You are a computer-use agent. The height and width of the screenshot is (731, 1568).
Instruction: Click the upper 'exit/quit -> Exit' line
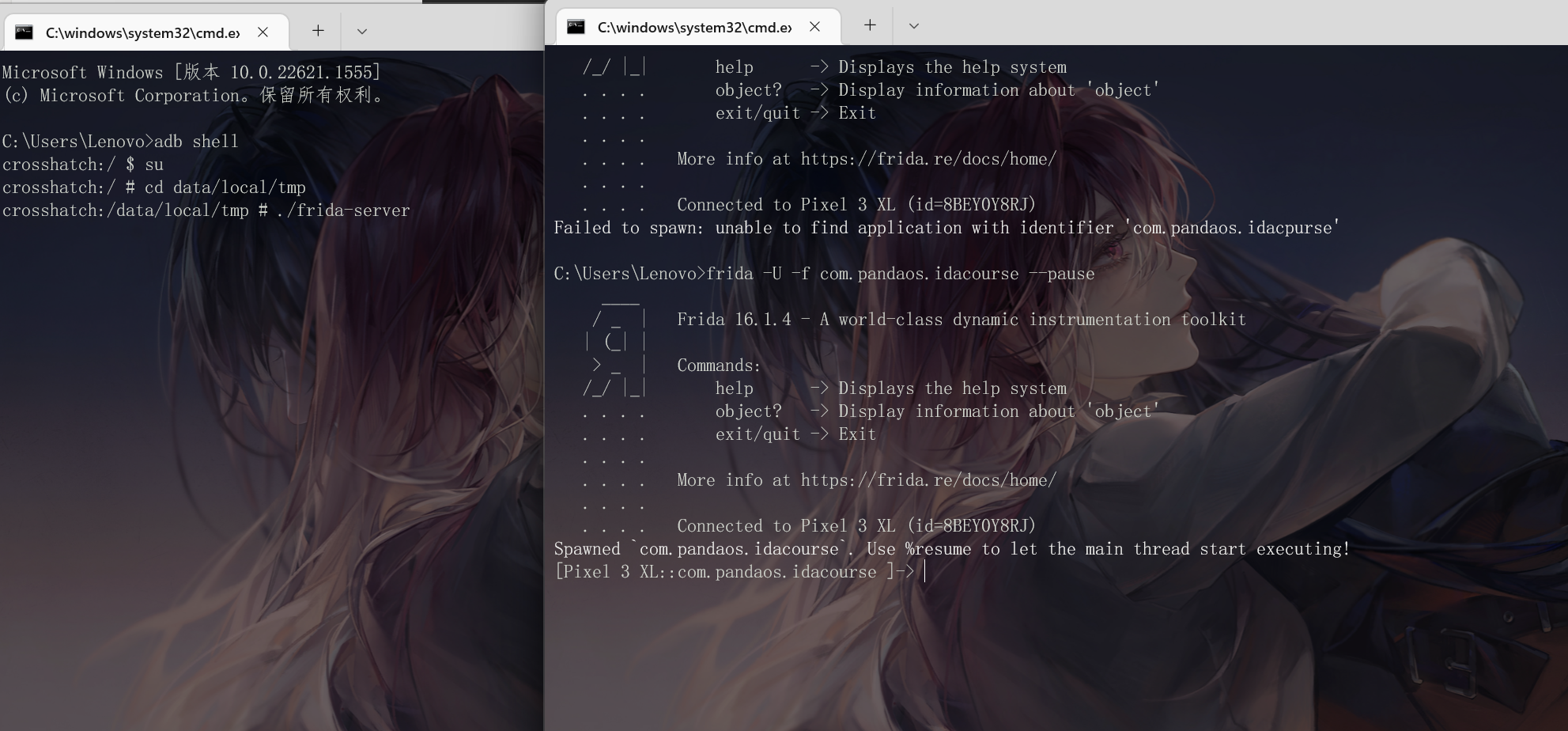click(795, 113)
